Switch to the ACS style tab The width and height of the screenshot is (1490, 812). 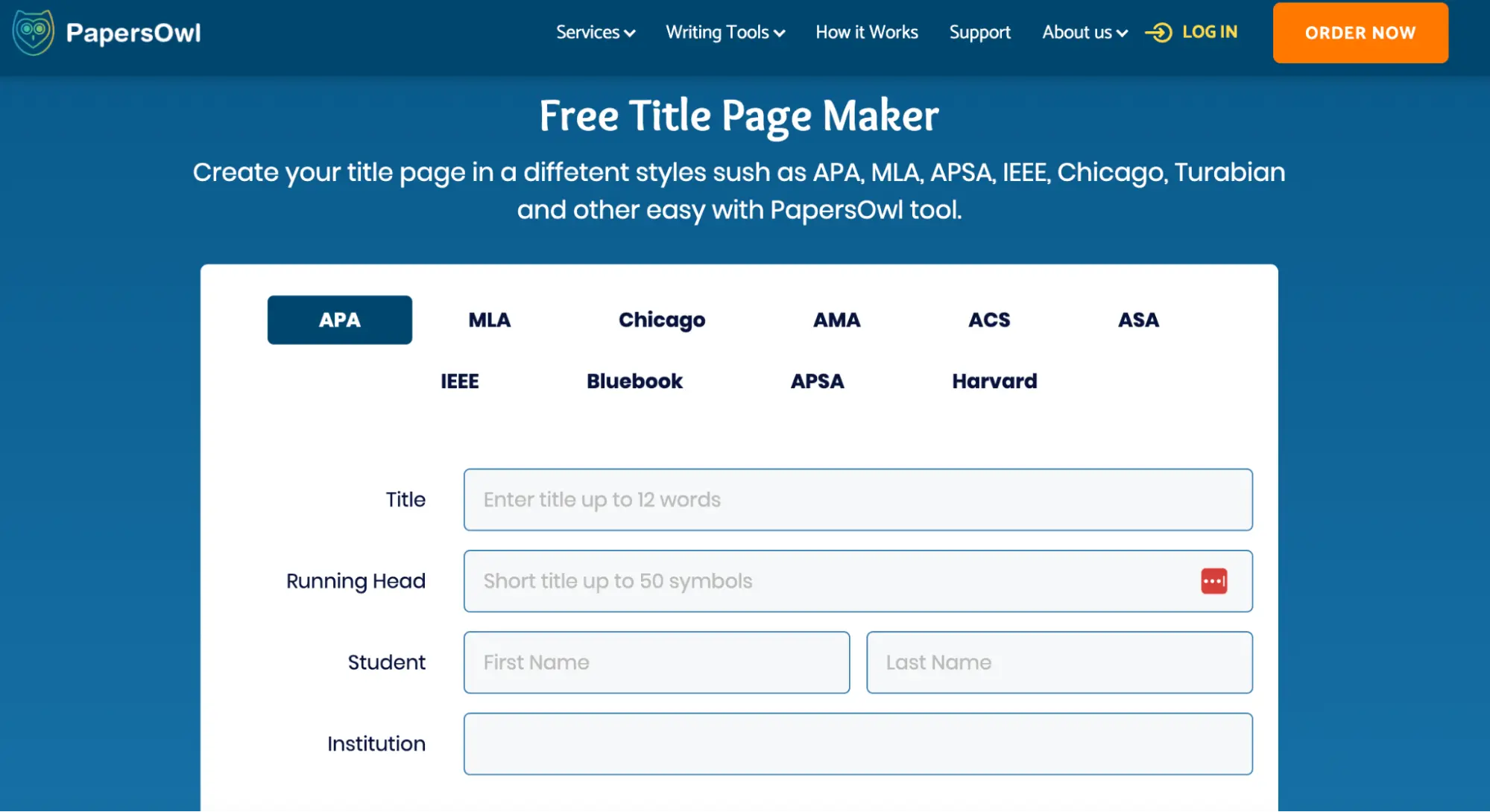tap(989, 320)
